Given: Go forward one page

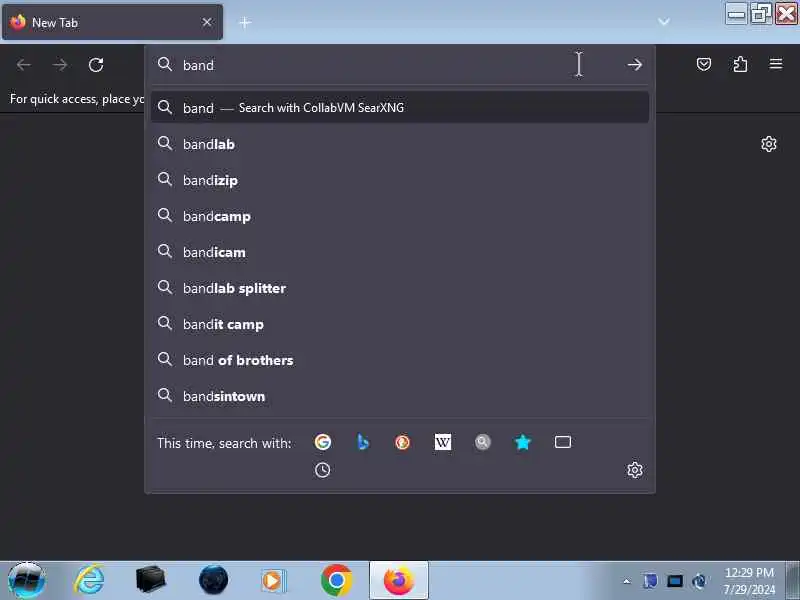Looking at the screenshot, I should [60, 65].
